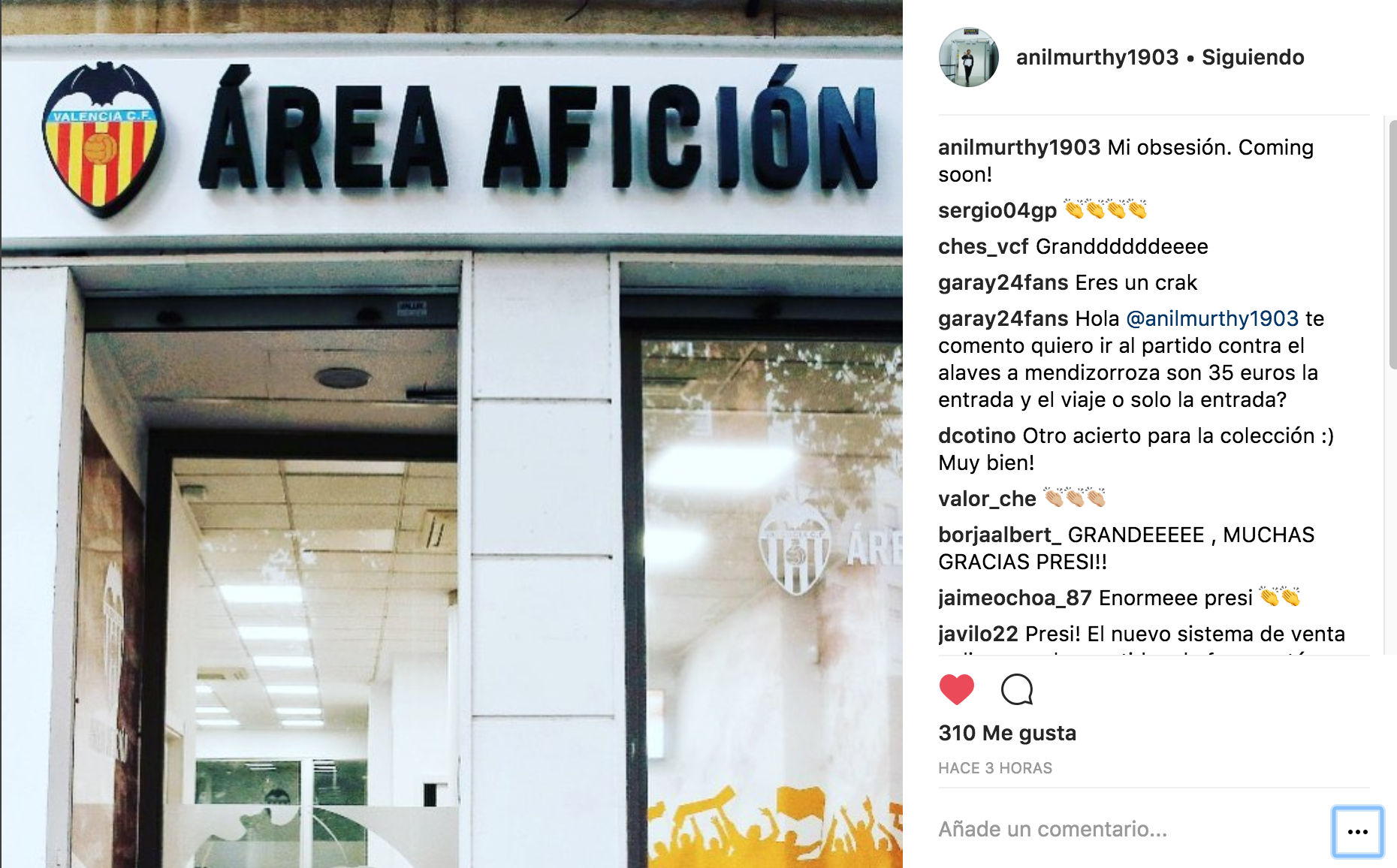1397x868 pixels.
Task: Click the HACE 3 HORAS timestamp
Action: 995,768
